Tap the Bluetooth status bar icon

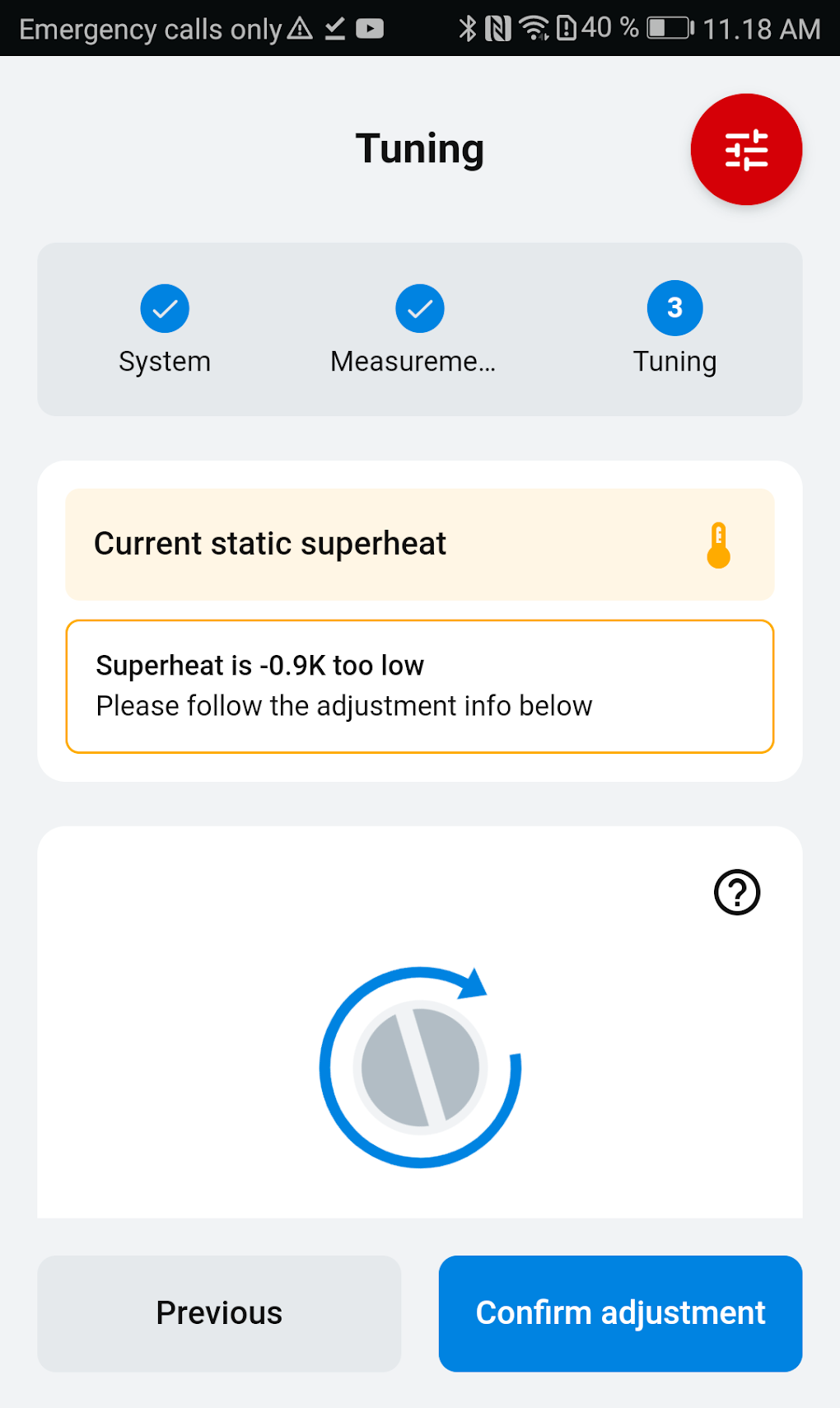tap(468, 29)
